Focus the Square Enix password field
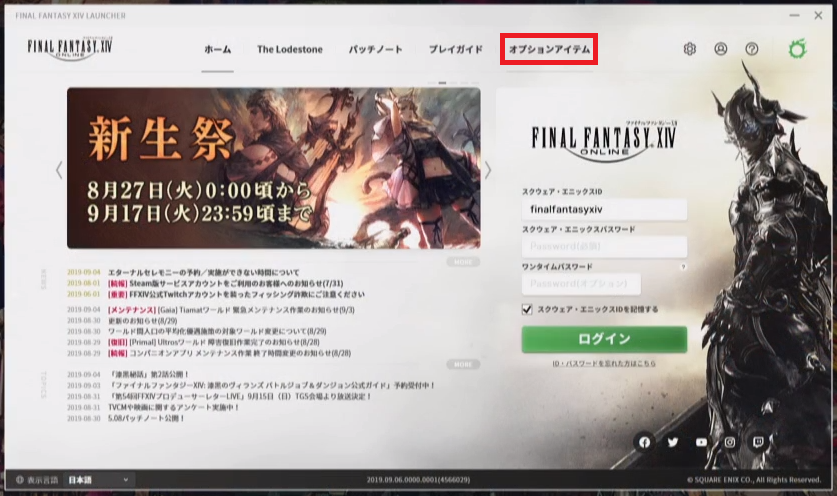 pos(604,247)
